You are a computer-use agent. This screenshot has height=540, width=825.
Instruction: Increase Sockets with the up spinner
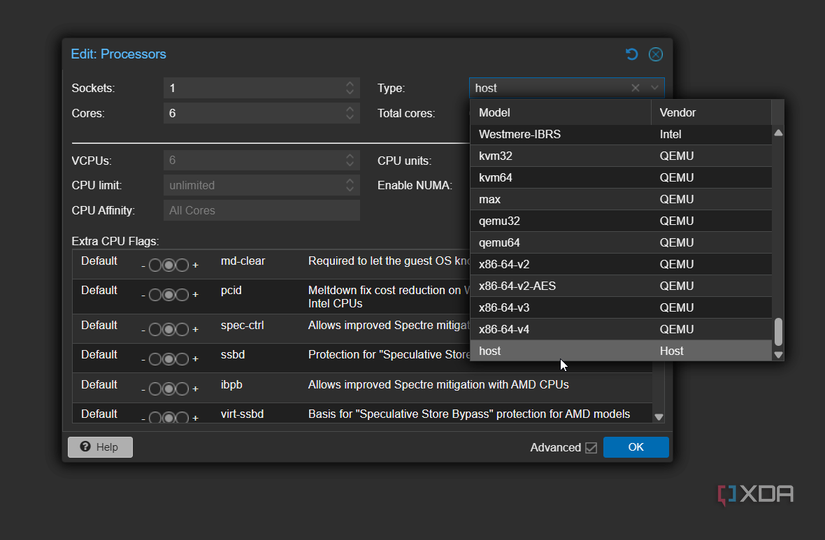tap(350, 83)
